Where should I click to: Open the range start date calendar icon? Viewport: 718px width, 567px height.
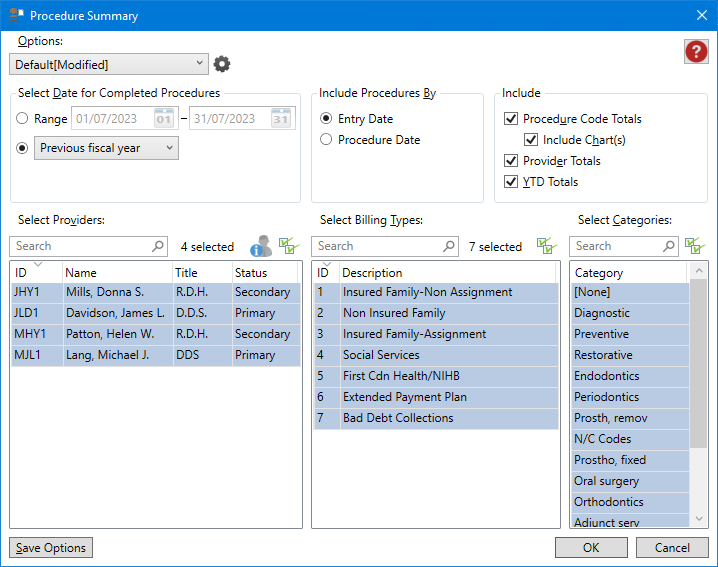(x=164, y=119)
